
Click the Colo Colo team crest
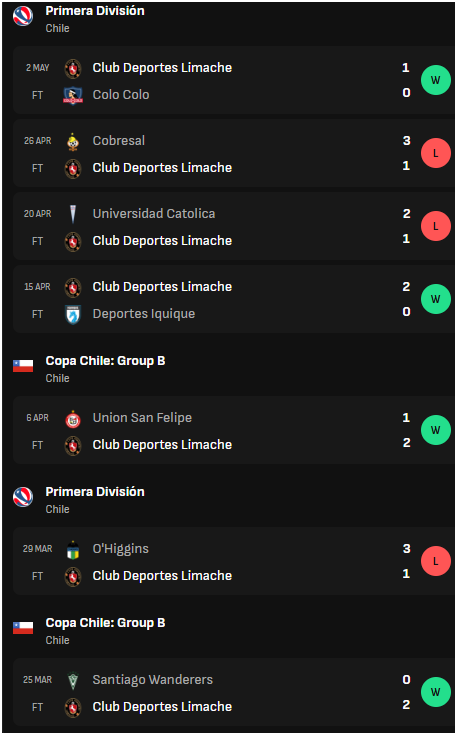73,95
